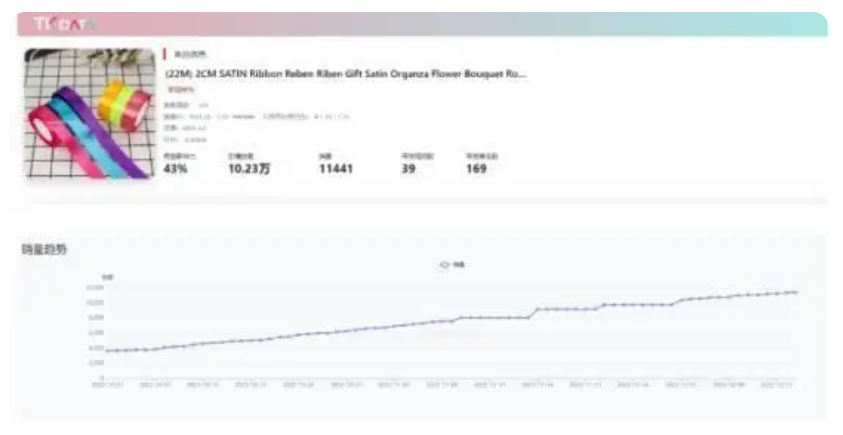This screenshot has width=843, height=435.
Task: Click the pink tag under the product title
Action: 180,89
